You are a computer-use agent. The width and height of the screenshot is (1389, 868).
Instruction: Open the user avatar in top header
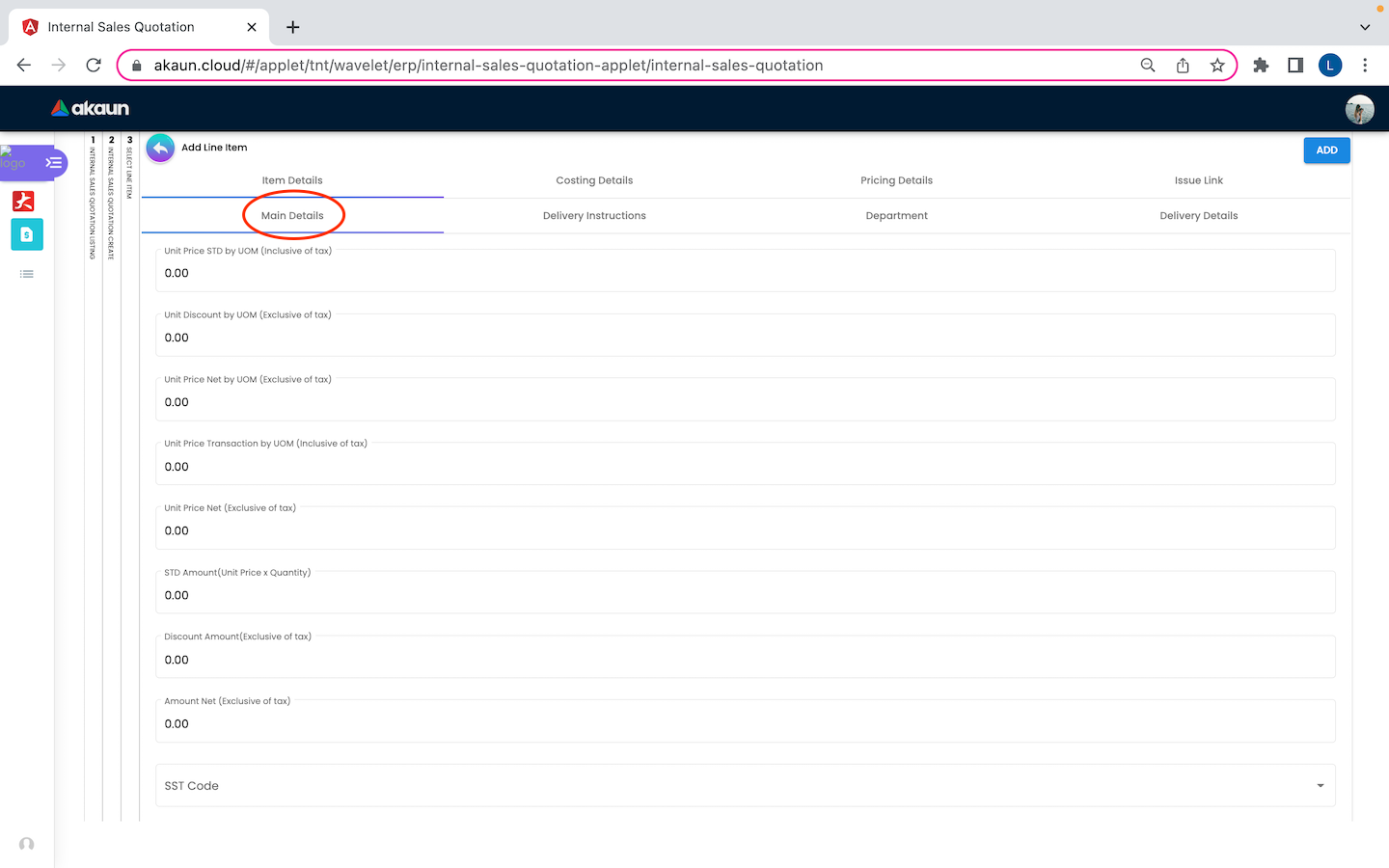pyautogui.click(x=1359, y=110)
